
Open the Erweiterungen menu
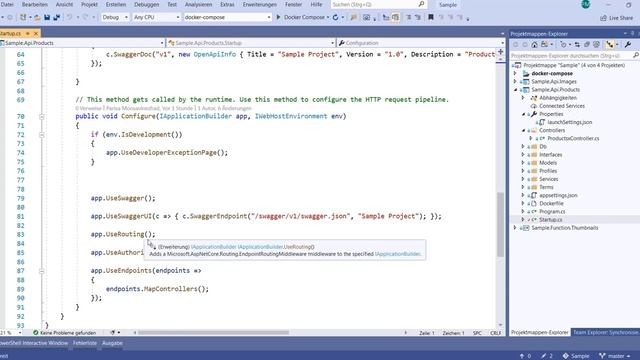click(260, 4)
